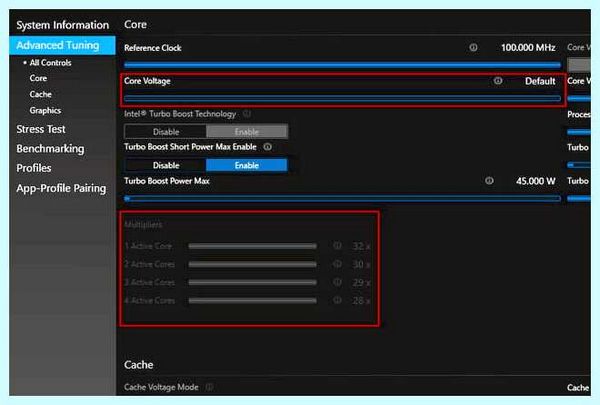This screenshot has width=600, height=405.
Task: Click the 3 Active Cores multiplier slider
Action: pyautogui.click(x=253, y=283)
